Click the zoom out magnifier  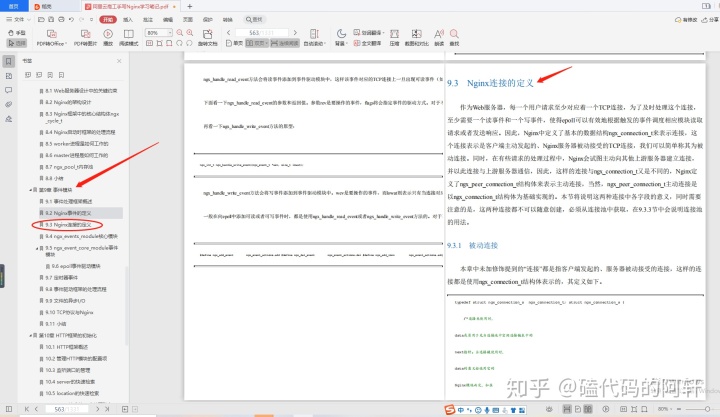coord(180,33)
